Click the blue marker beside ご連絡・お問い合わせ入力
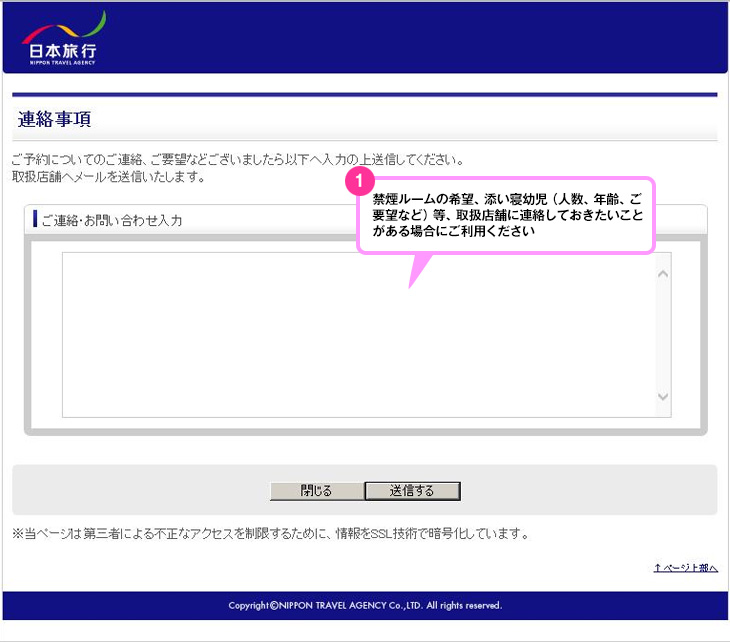Viewport: 730px width, 642px height. tap(35, 219)
